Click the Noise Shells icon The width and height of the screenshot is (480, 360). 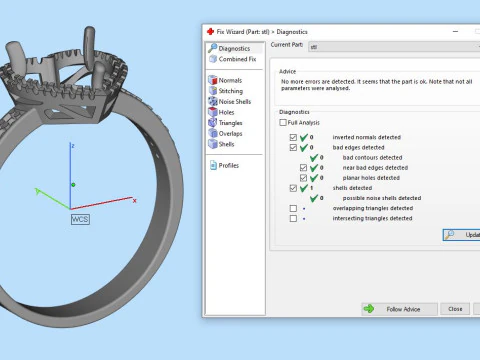(213, 101)
